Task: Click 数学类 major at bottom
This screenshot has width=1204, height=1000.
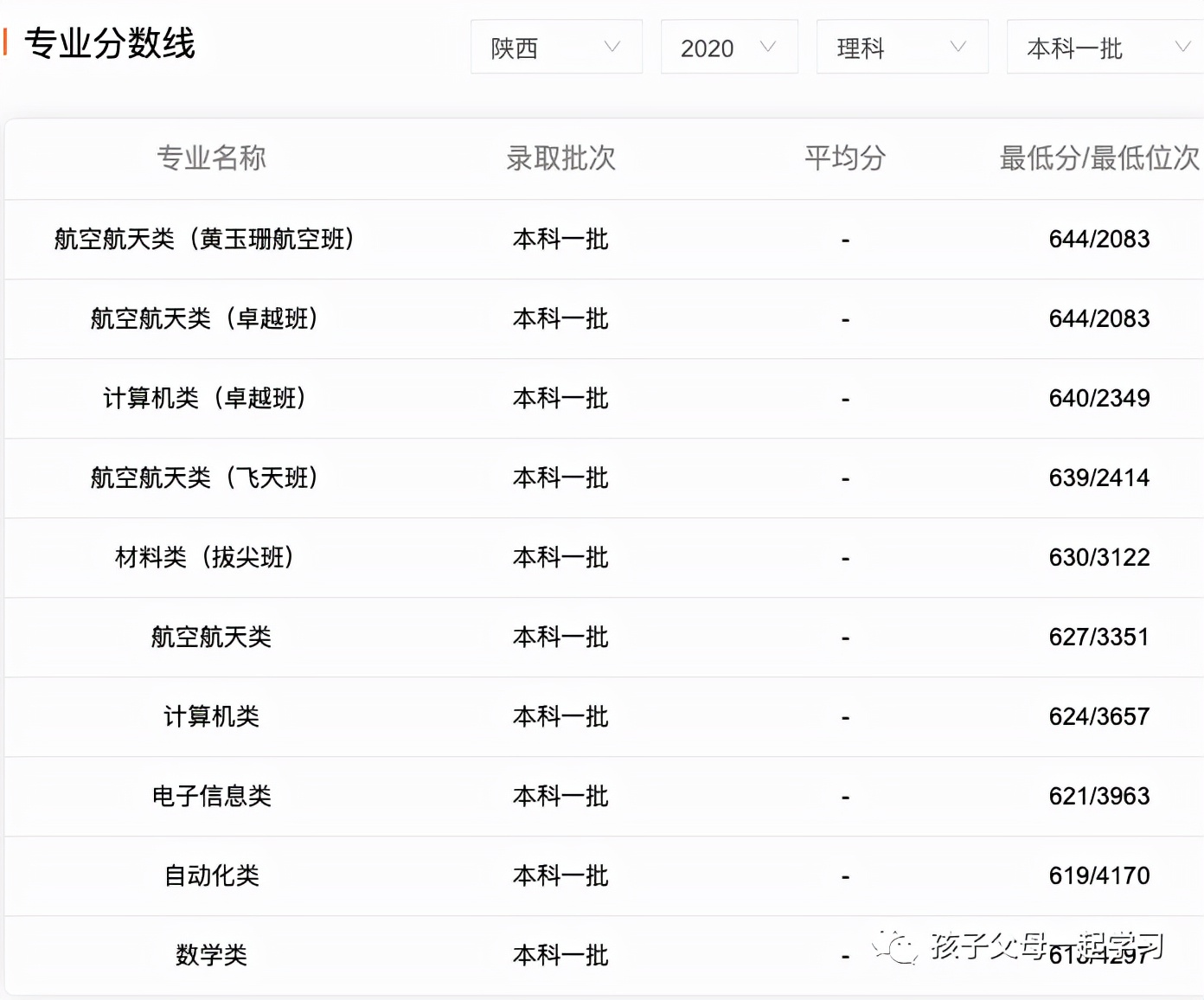Action: click(211, 955)
